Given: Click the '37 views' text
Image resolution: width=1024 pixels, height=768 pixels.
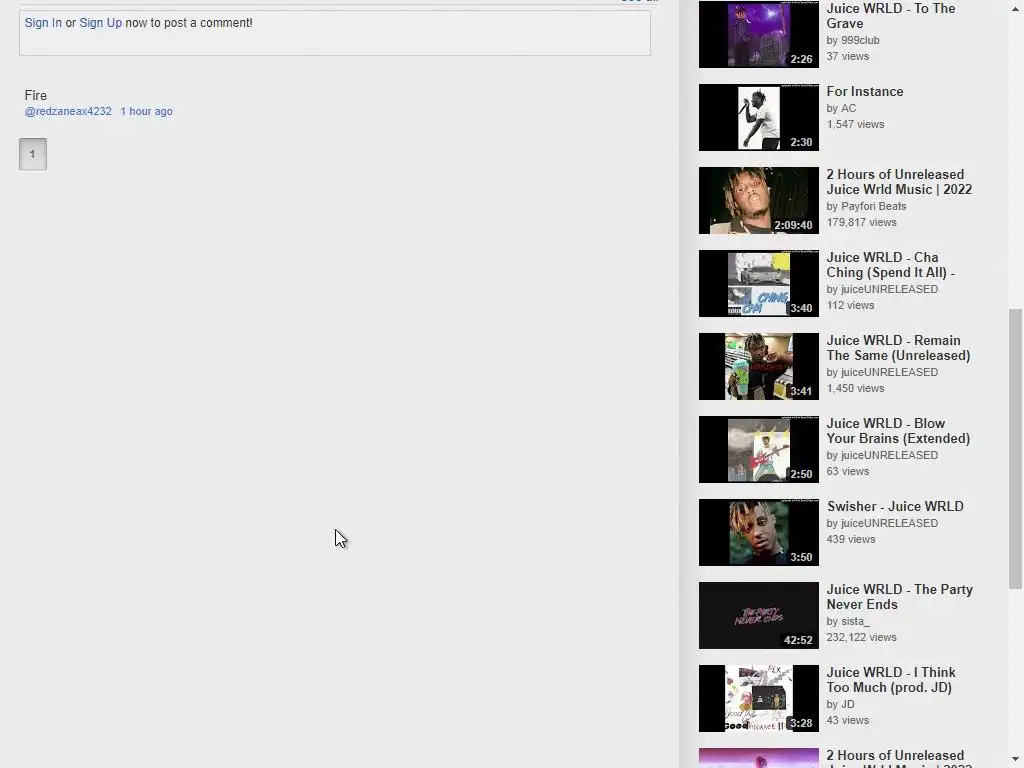Looking at the screenshot, I should (x=848, y=56).
